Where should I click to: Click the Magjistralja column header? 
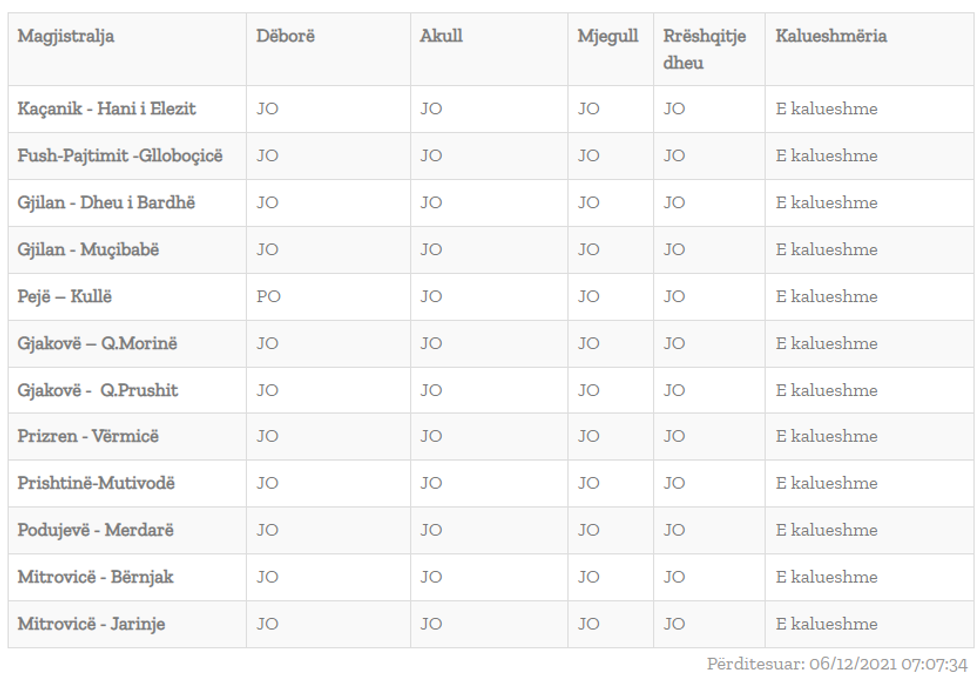pyautogui.click(x=66, y=37)
